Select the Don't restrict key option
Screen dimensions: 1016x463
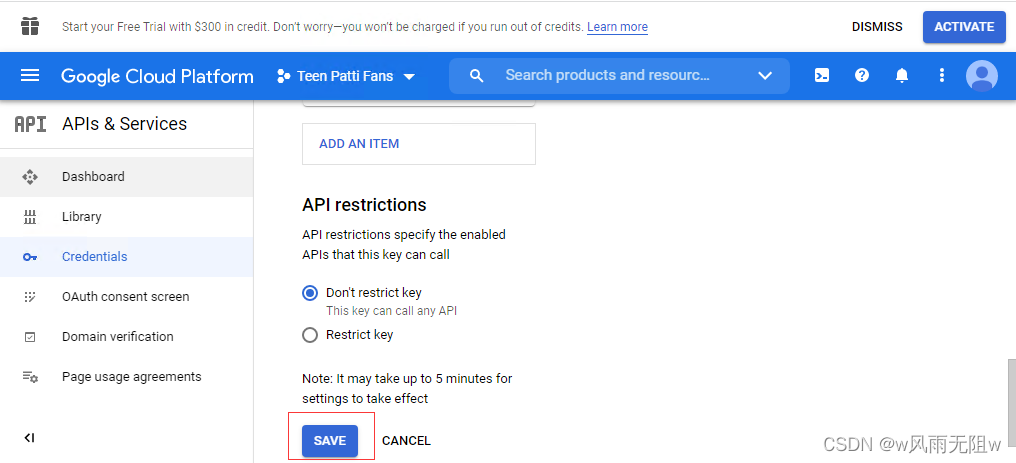click(x=310, y=293)
